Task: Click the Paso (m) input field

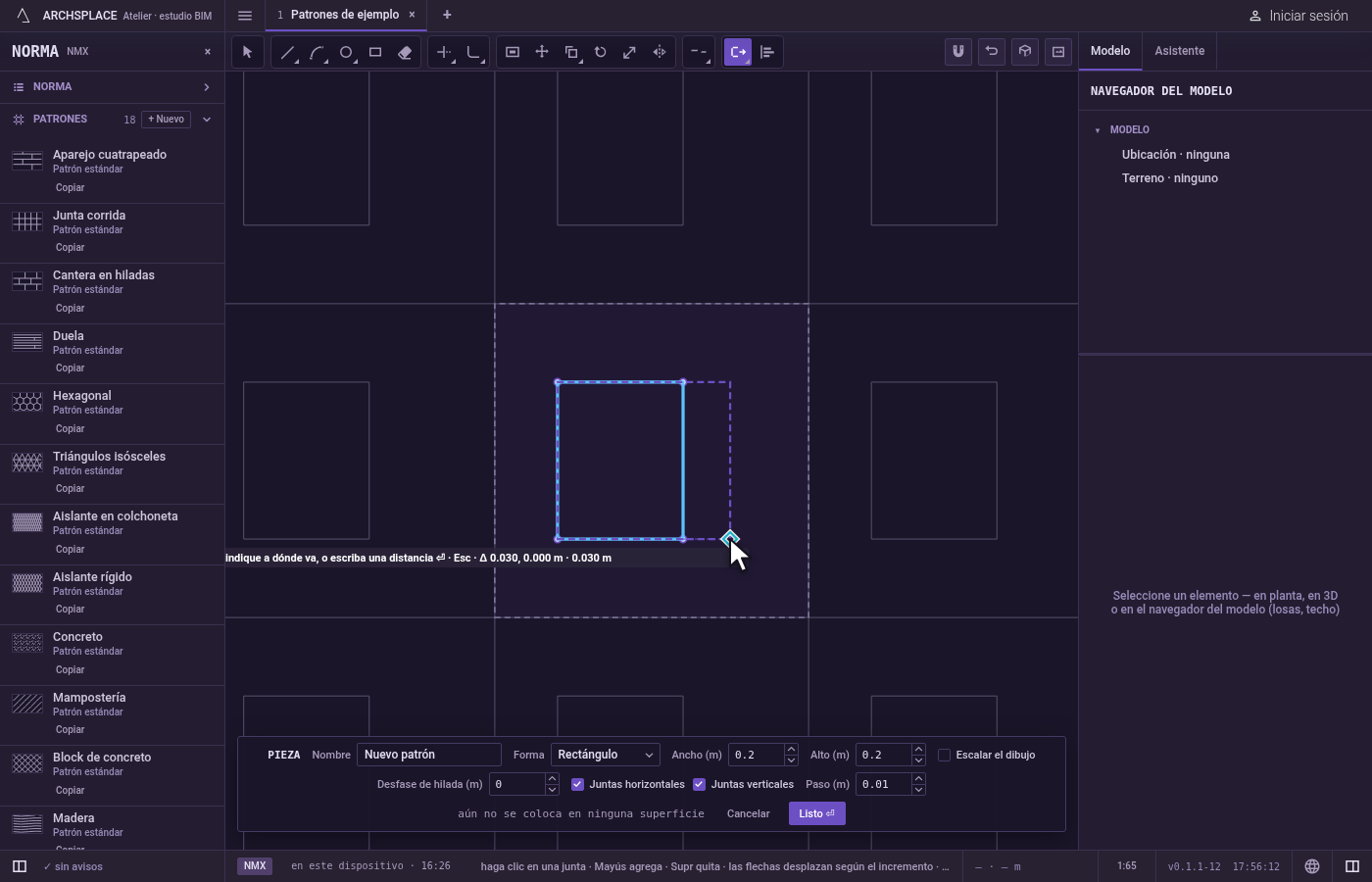Action: click(x=884, y=784)
